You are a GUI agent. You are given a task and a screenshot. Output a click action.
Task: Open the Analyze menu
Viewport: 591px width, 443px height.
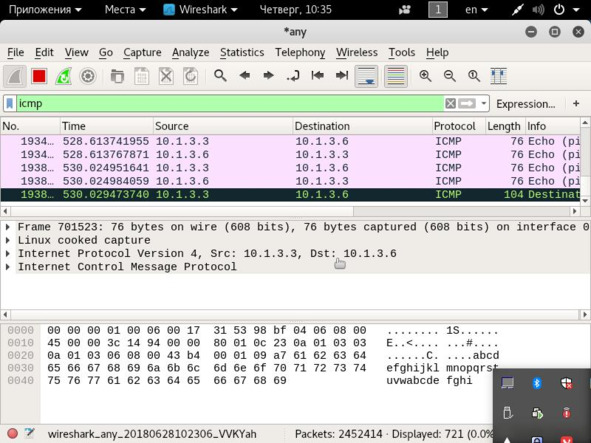pos(190,52)
